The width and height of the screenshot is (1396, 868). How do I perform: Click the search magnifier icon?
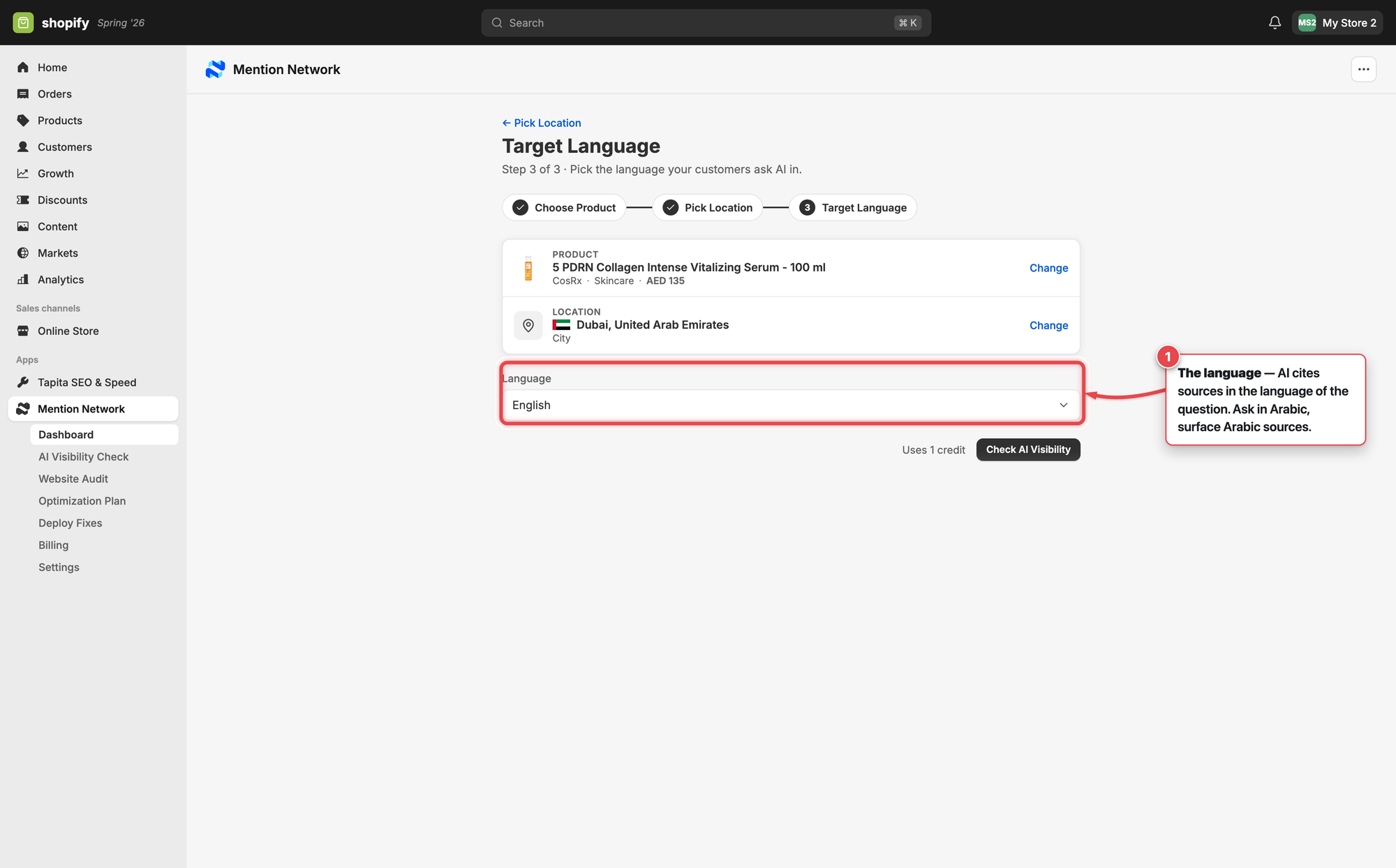click(497, 23)
